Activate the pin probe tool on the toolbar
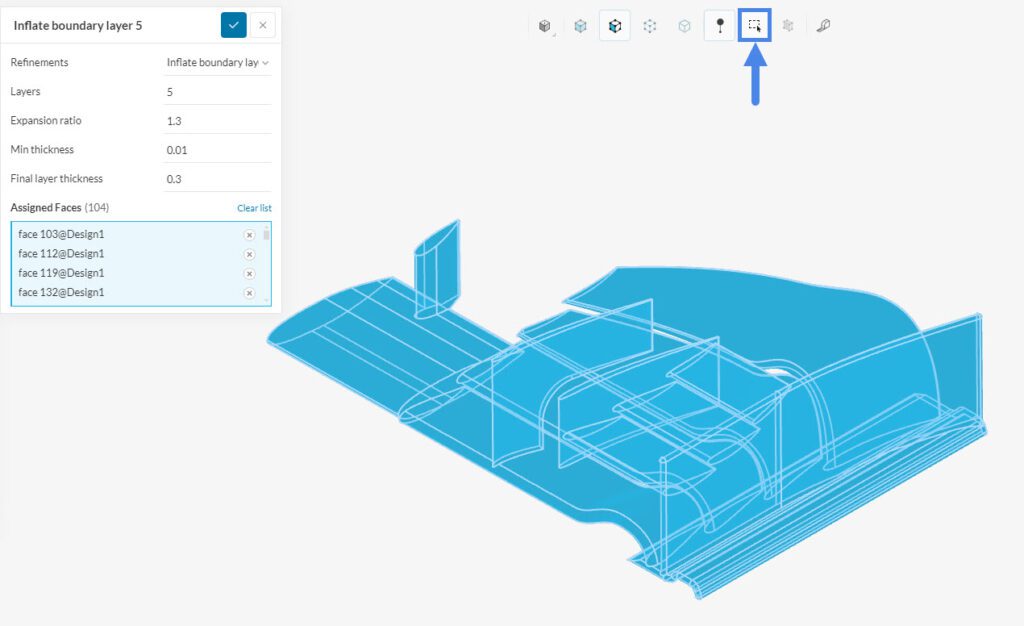This screenshot has width=1024, height=626. [719, 25]
